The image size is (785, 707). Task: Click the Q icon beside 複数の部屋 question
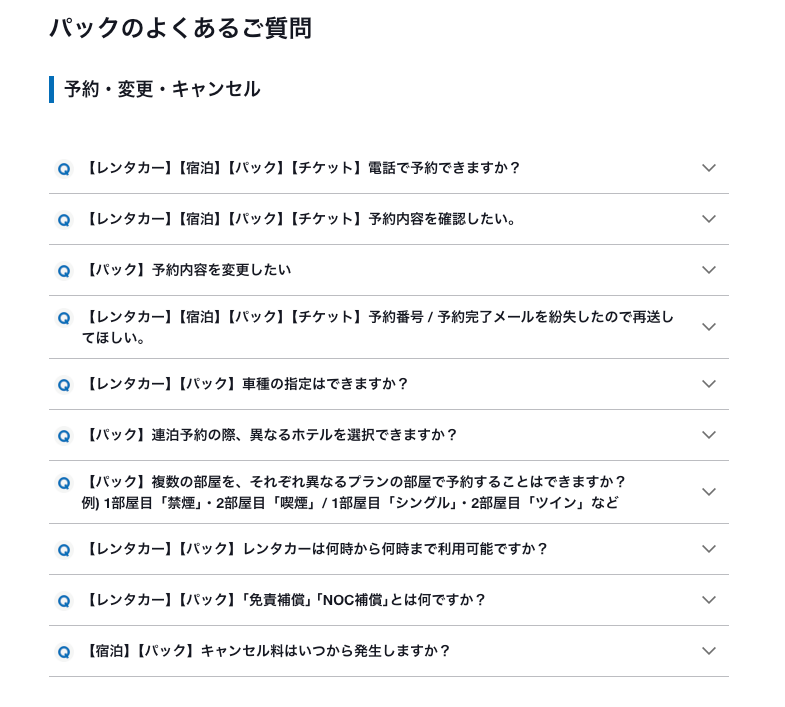64,483
